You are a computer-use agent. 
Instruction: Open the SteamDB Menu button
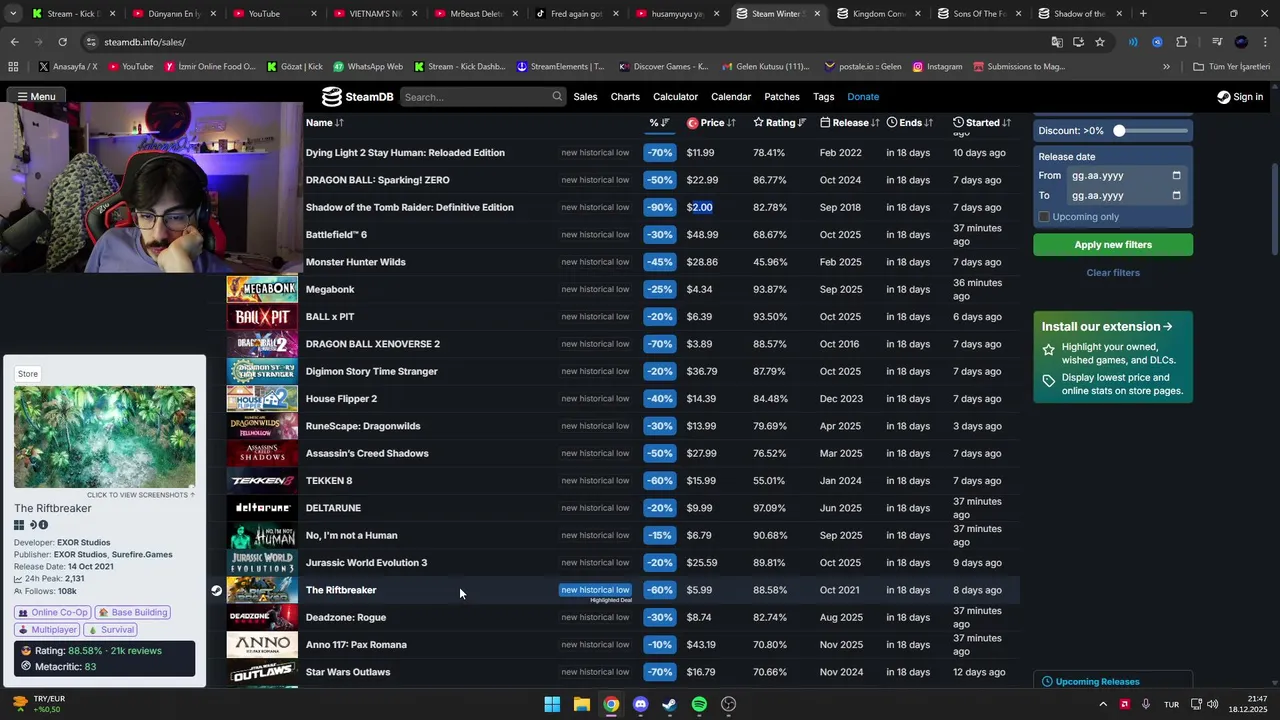click(34, 97)
